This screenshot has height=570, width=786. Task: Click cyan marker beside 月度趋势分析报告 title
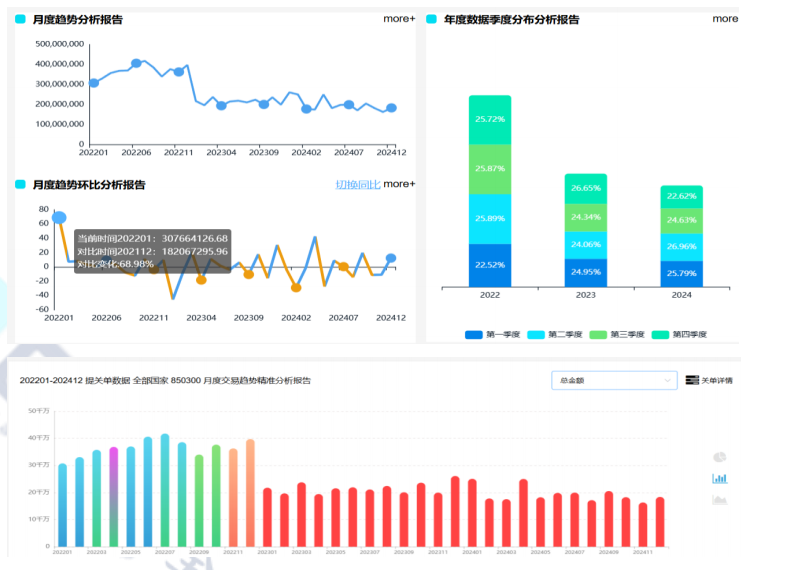[20, 20]
